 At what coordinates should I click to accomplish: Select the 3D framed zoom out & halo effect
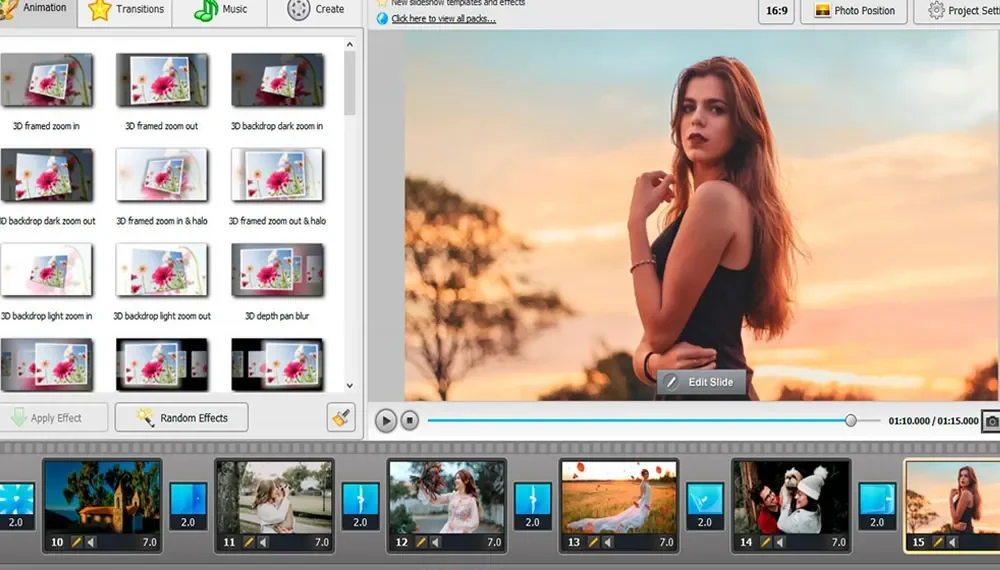pos(277,175)
